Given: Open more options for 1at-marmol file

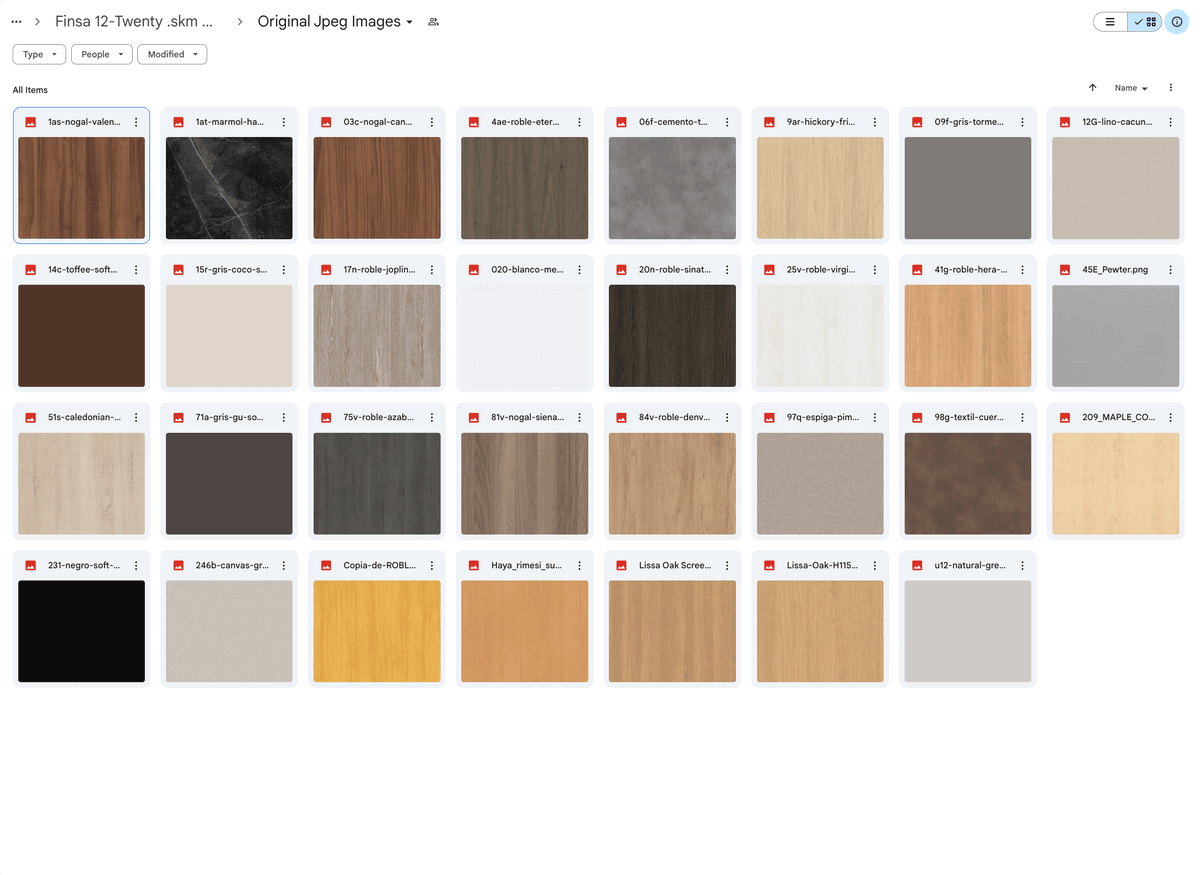Looking at the screenshot, I should 284,122.
